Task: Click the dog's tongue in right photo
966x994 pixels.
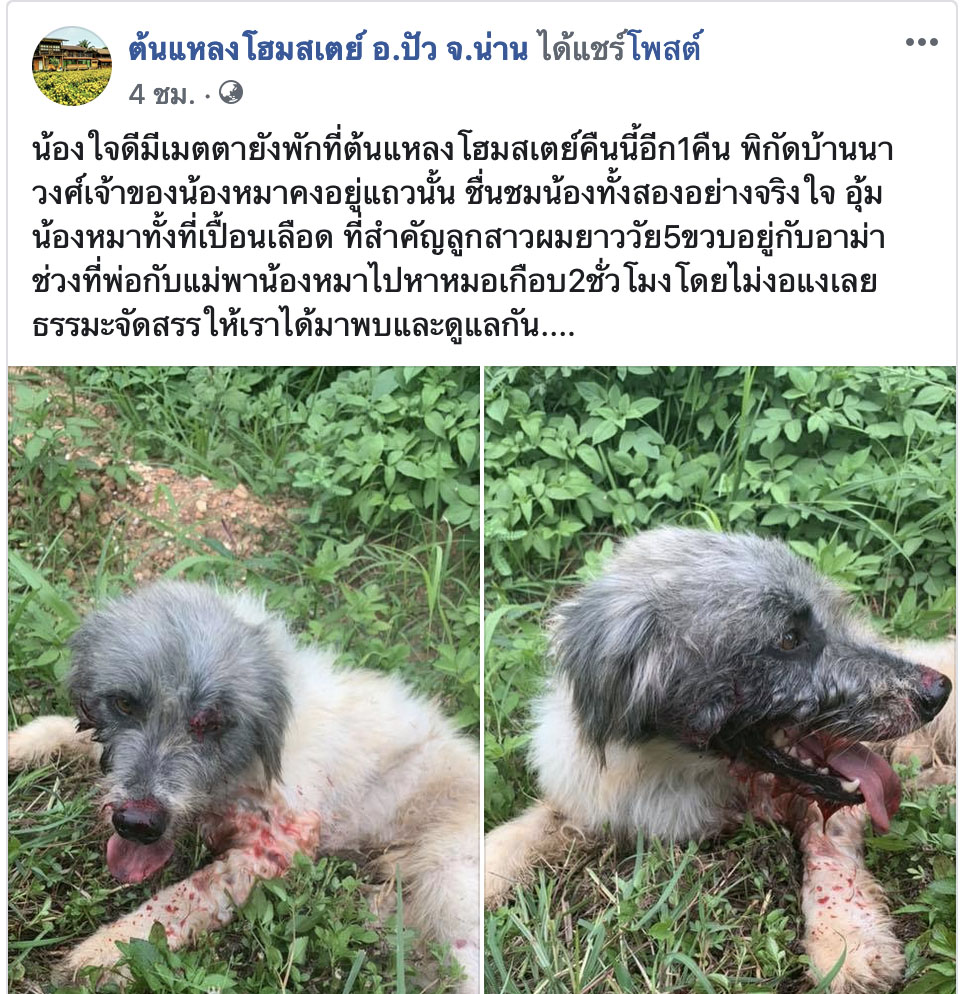Action: [x=868, y=781]
